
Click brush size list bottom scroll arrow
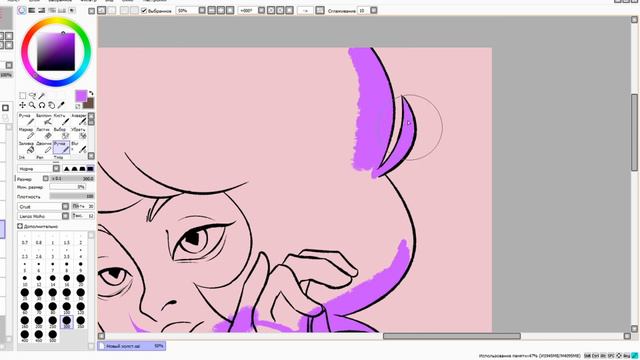point(91,346)
